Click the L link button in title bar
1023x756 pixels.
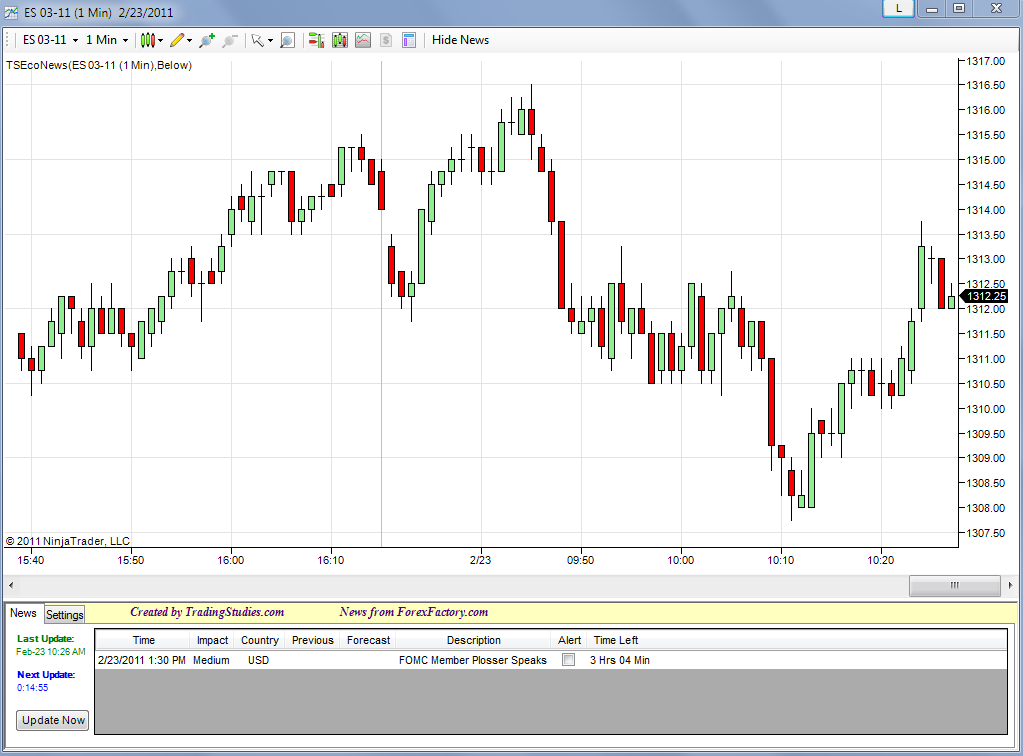click(898, 8)
